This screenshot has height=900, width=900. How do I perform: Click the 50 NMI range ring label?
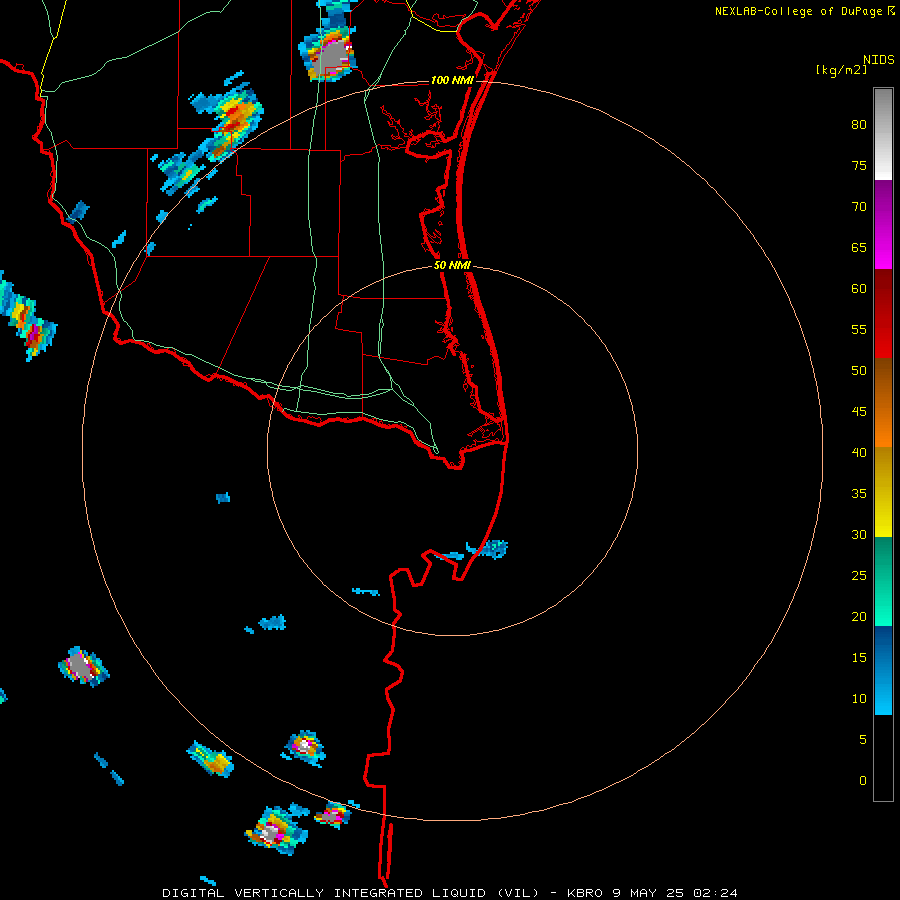click(452, 265)
